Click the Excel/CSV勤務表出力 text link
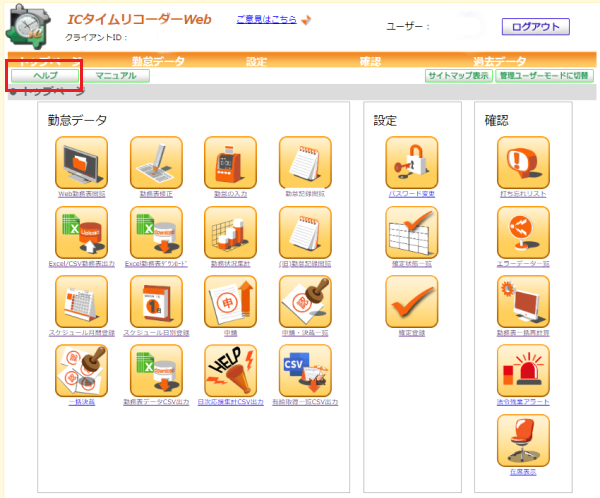The height and width of the screenshot is (498, 600). tap(82, 264)
